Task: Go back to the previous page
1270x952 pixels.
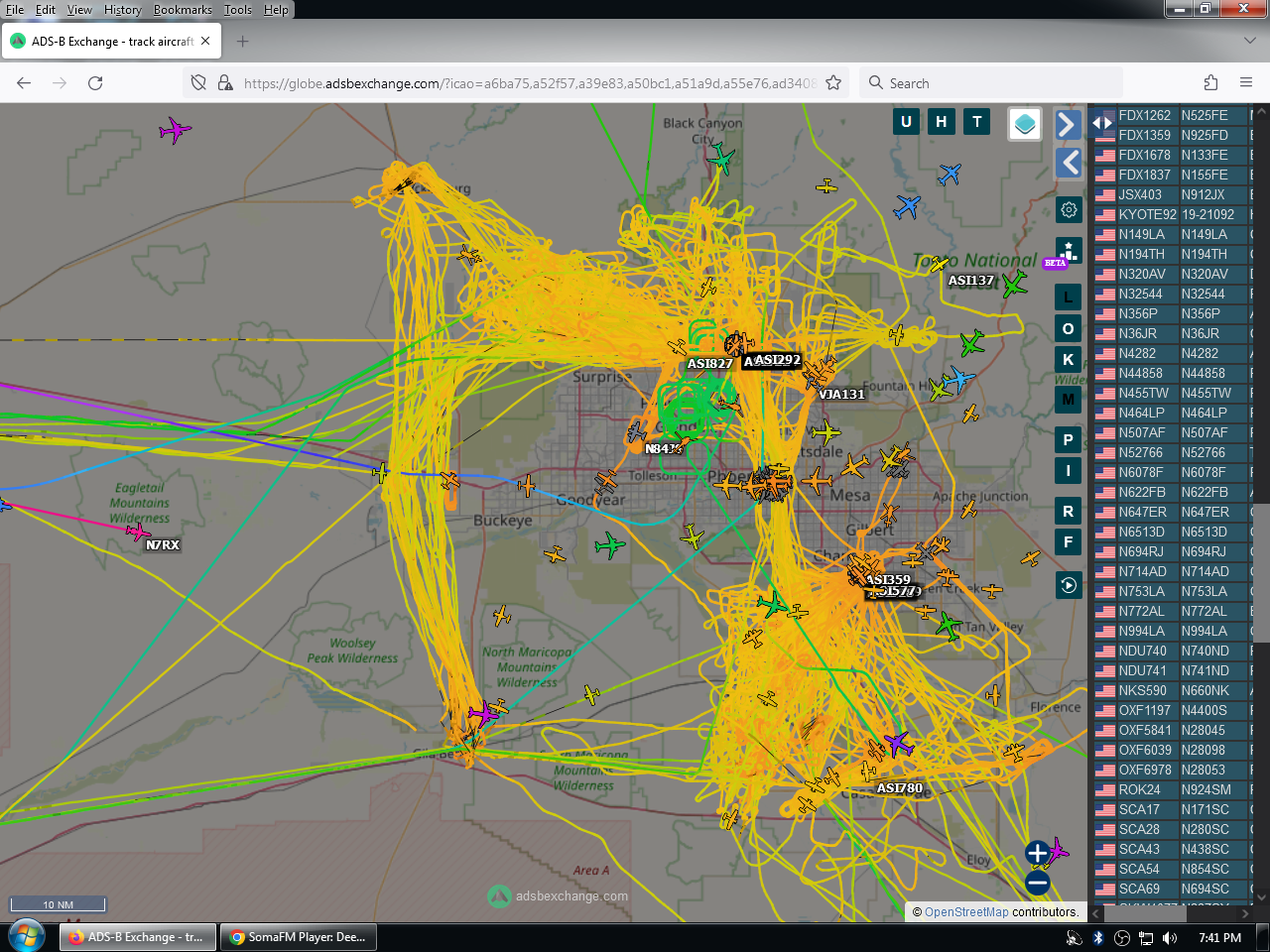Action: pyautogui.click(x=24, y=83)
